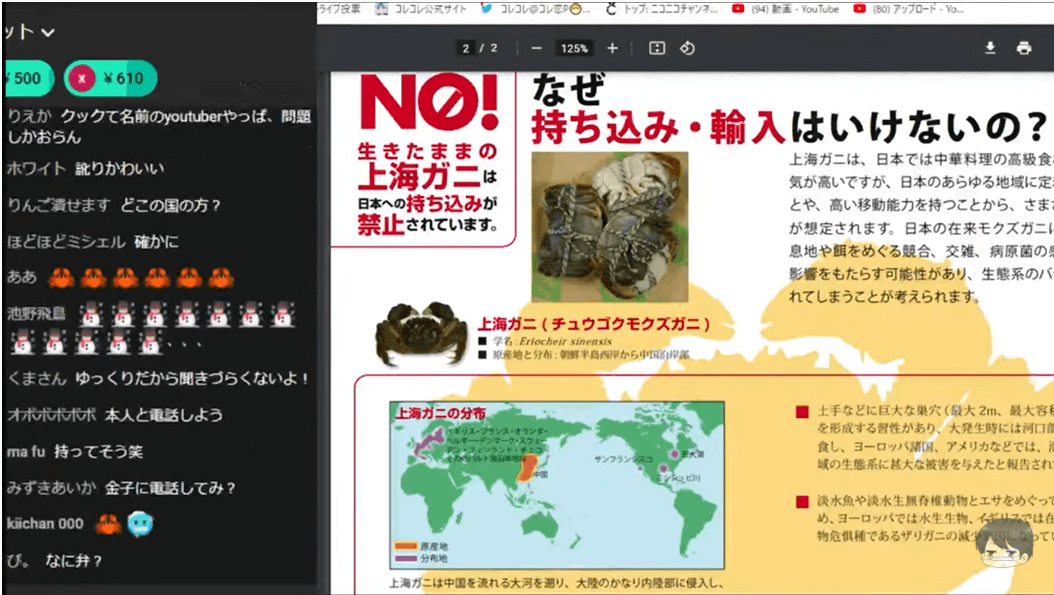Click the PDF zoom out minus button
The image size is (1054, 595).
tap(537, 48)
